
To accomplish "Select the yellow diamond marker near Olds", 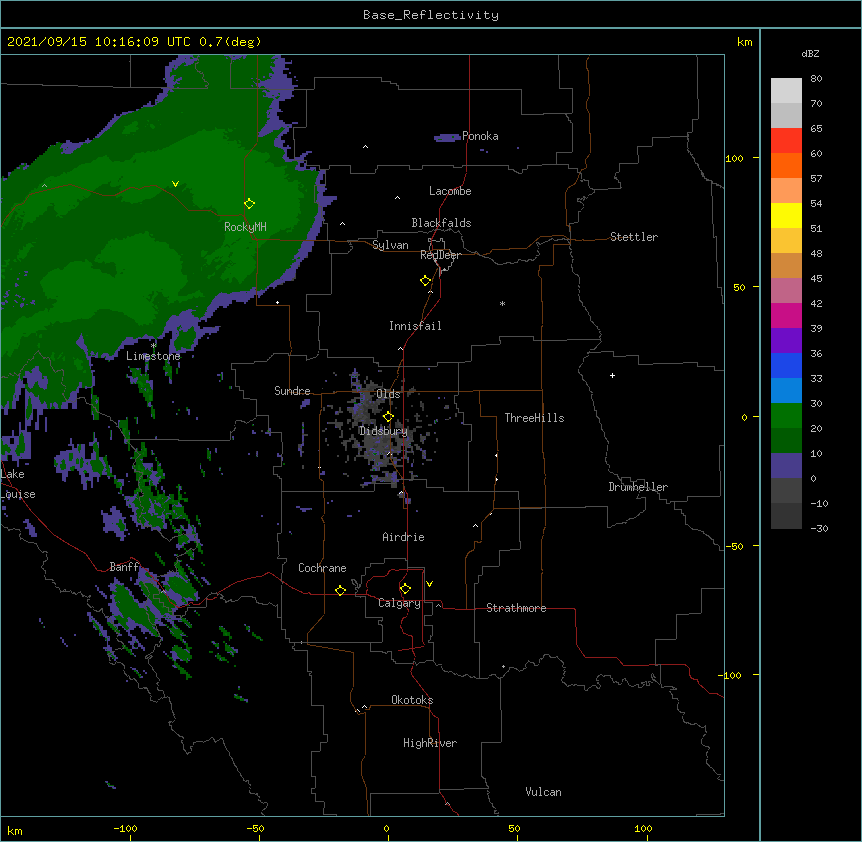I will tap(388, 417).
